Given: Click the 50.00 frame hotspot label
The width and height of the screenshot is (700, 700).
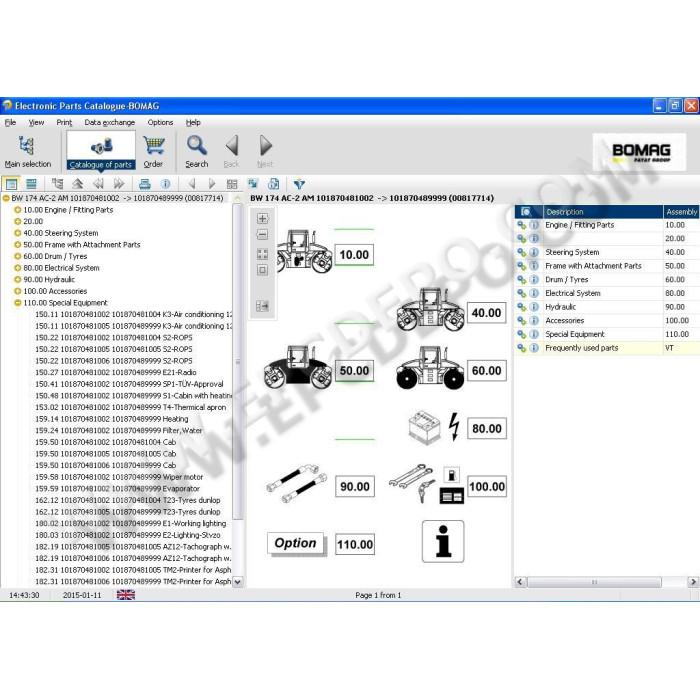Looking at the screenshot, I should (354, 371).
